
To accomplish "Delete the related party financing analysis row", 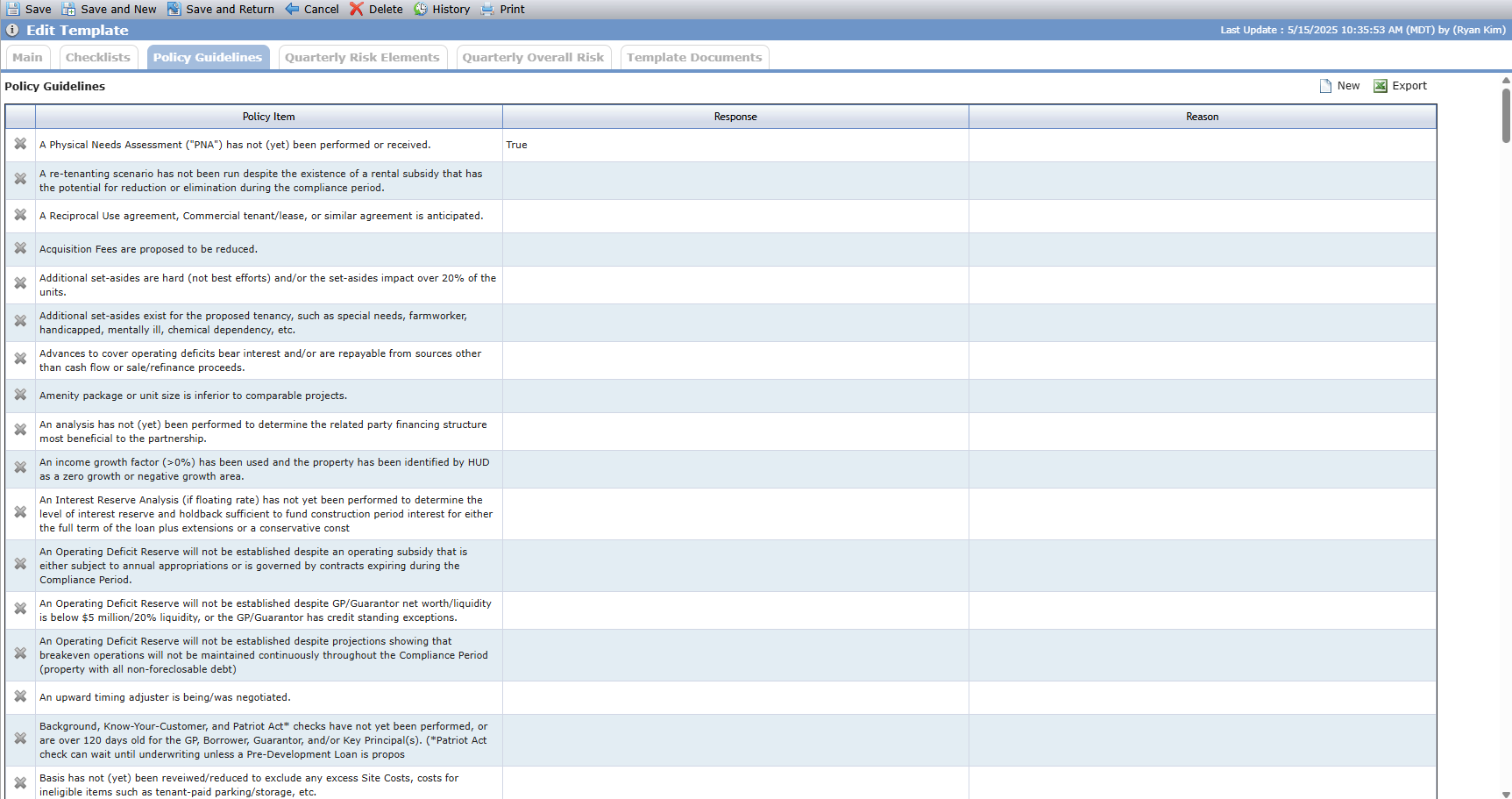I will (x=20, y=430).
